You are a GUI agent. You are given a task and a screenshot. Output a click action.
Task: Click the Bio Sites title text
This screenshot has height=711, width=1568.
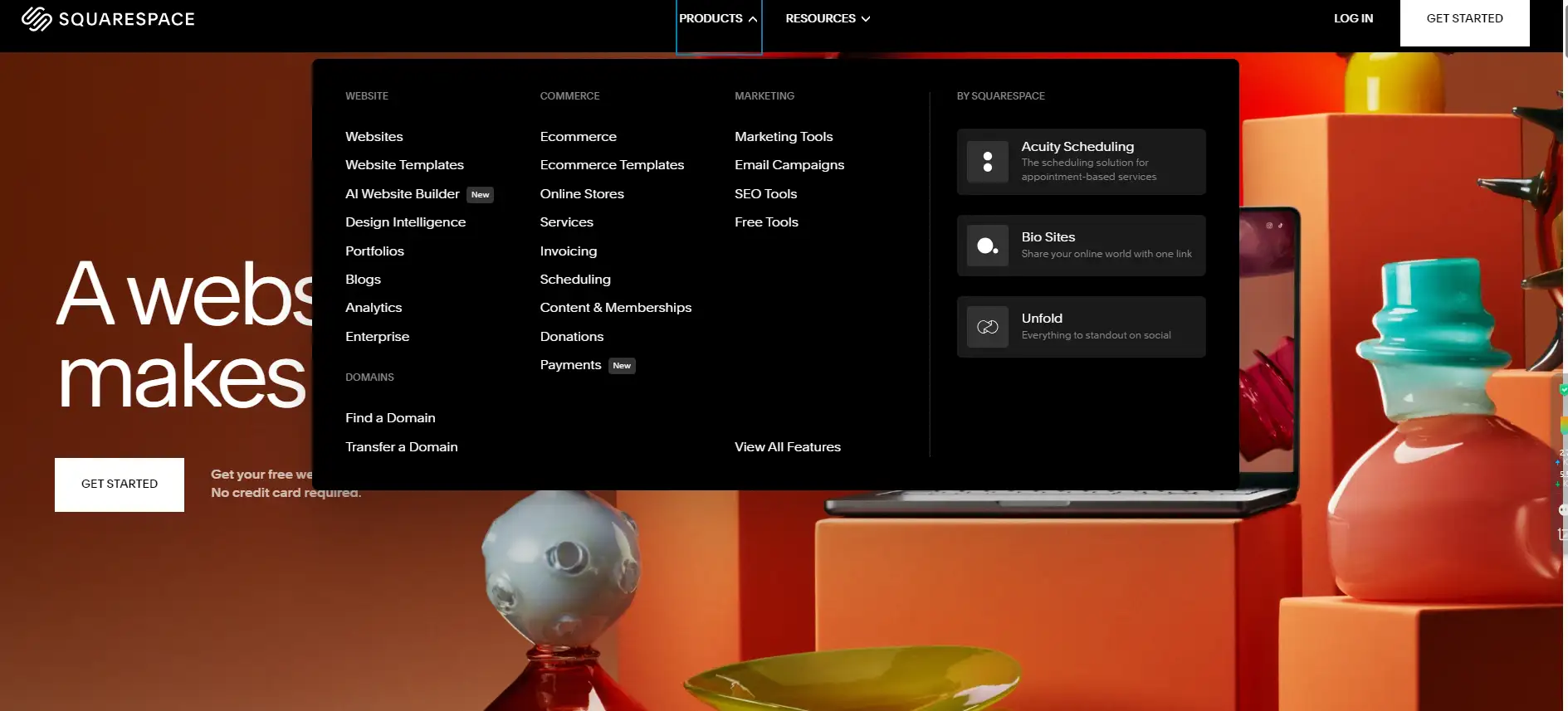point(1048,237)
